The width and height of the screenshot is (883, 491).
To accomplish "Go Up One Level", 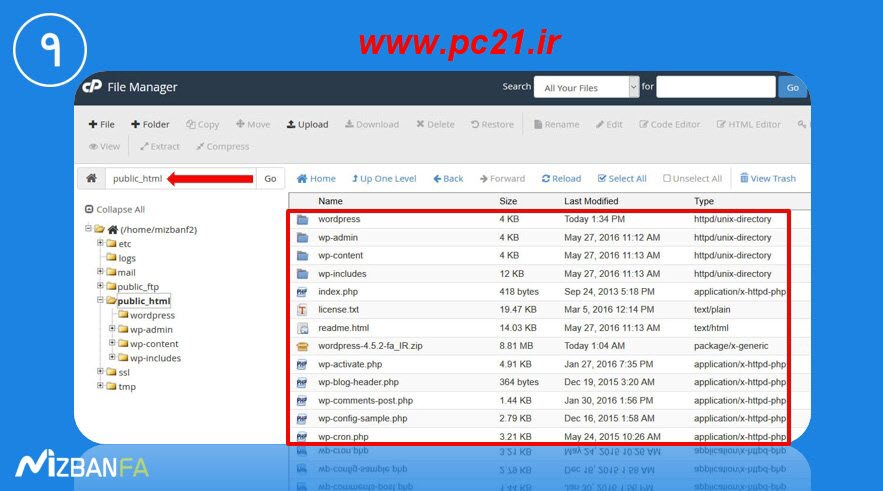I will click(384, 178).
